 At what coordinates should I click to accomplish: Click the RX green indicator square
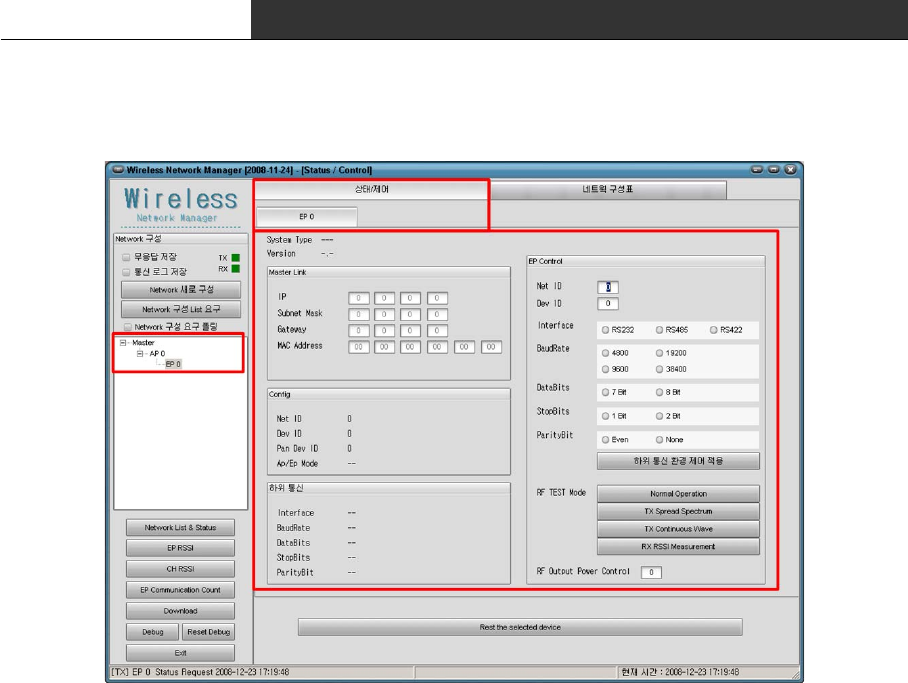click(x=236, y=269)
